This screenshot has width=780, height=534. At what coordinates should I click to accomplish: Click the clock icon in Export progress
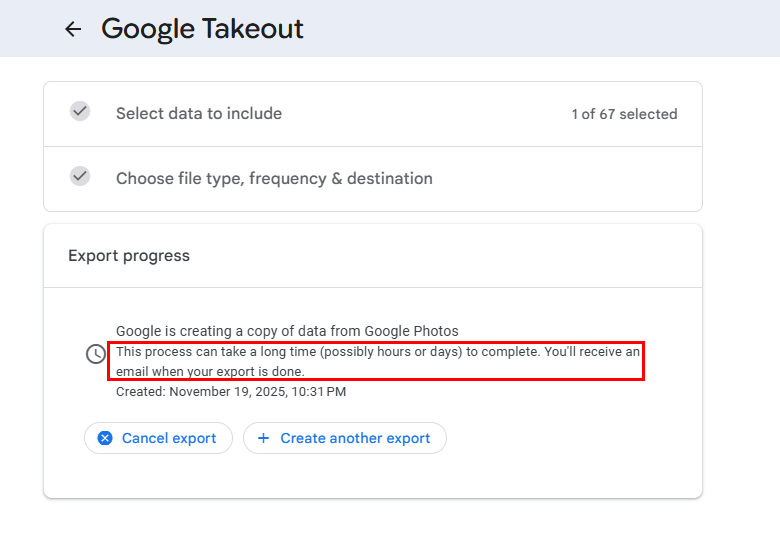[x=96, y=354]
